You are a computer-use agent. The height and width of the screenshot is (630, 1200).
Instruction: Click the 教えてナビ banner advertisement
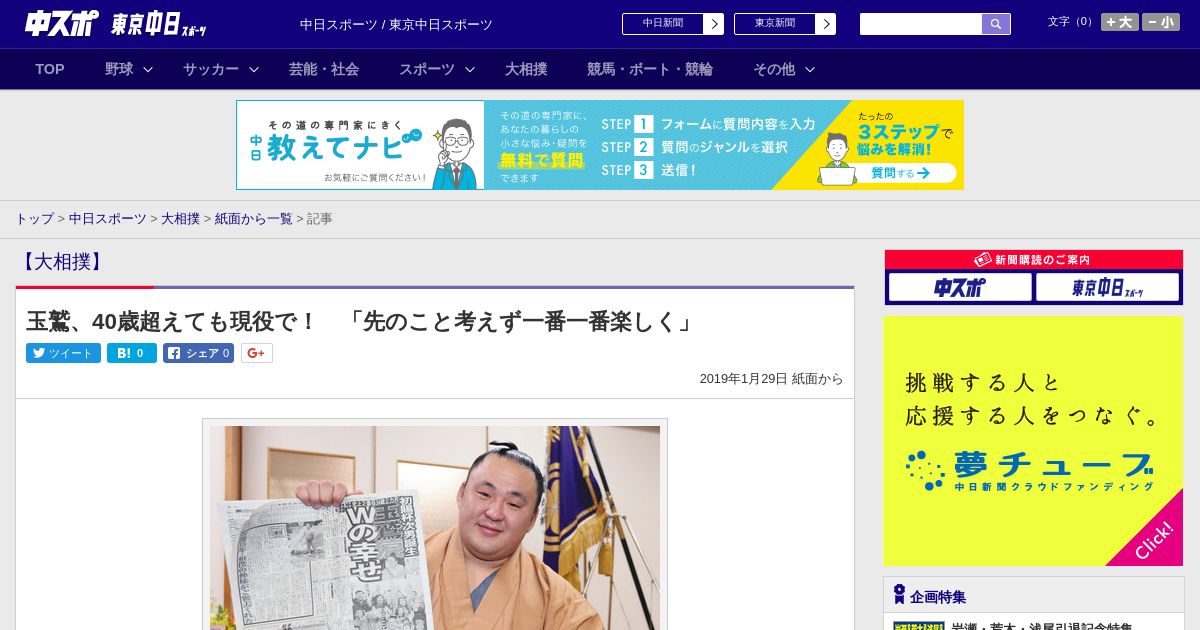click(600, 145)
